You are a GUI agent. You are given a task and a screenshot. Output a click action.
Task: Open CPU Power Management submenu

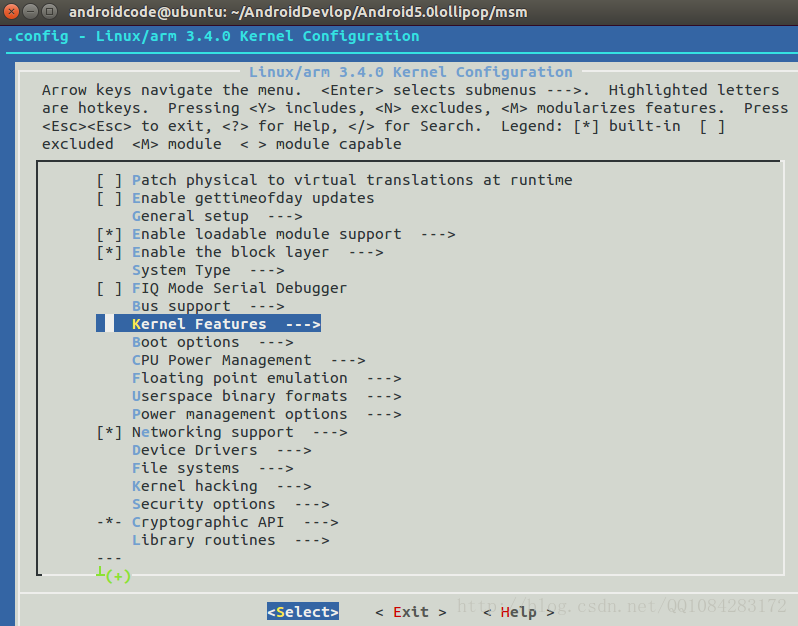(x=248, y=360)
